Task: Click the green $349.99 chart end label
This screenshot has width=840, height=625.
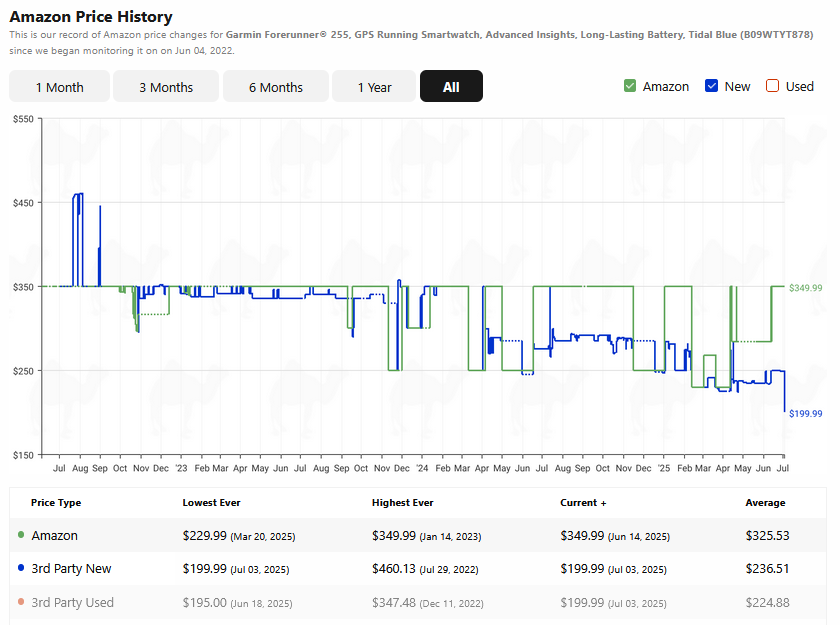Action: click(805, 288)
